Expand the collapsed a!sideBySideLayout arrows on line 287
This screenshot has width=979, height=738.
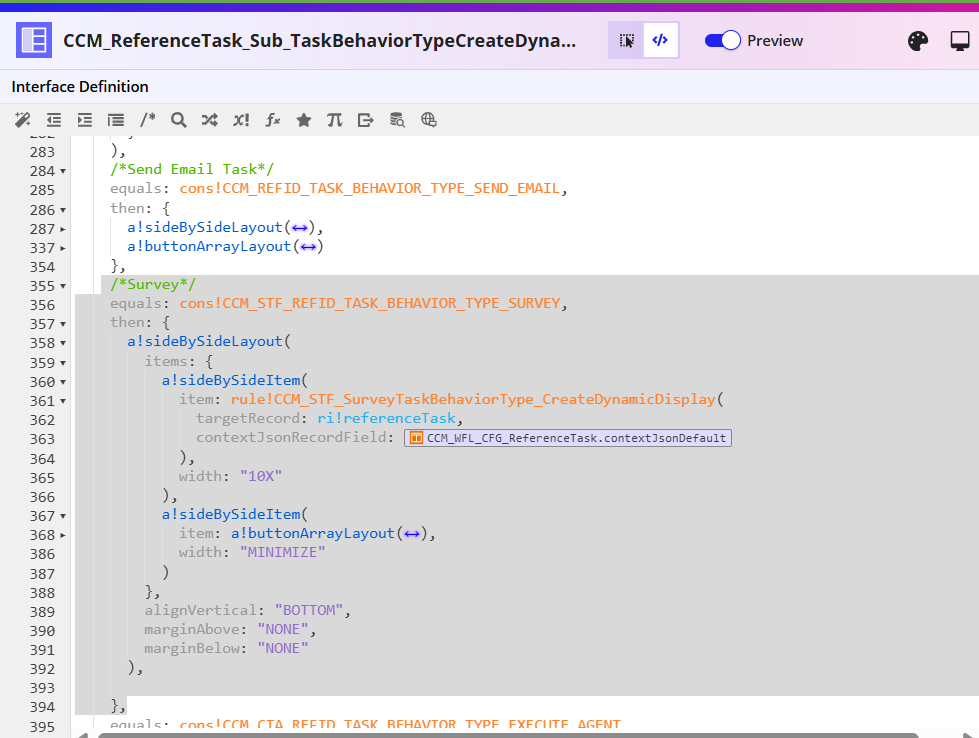pos(300,228)
